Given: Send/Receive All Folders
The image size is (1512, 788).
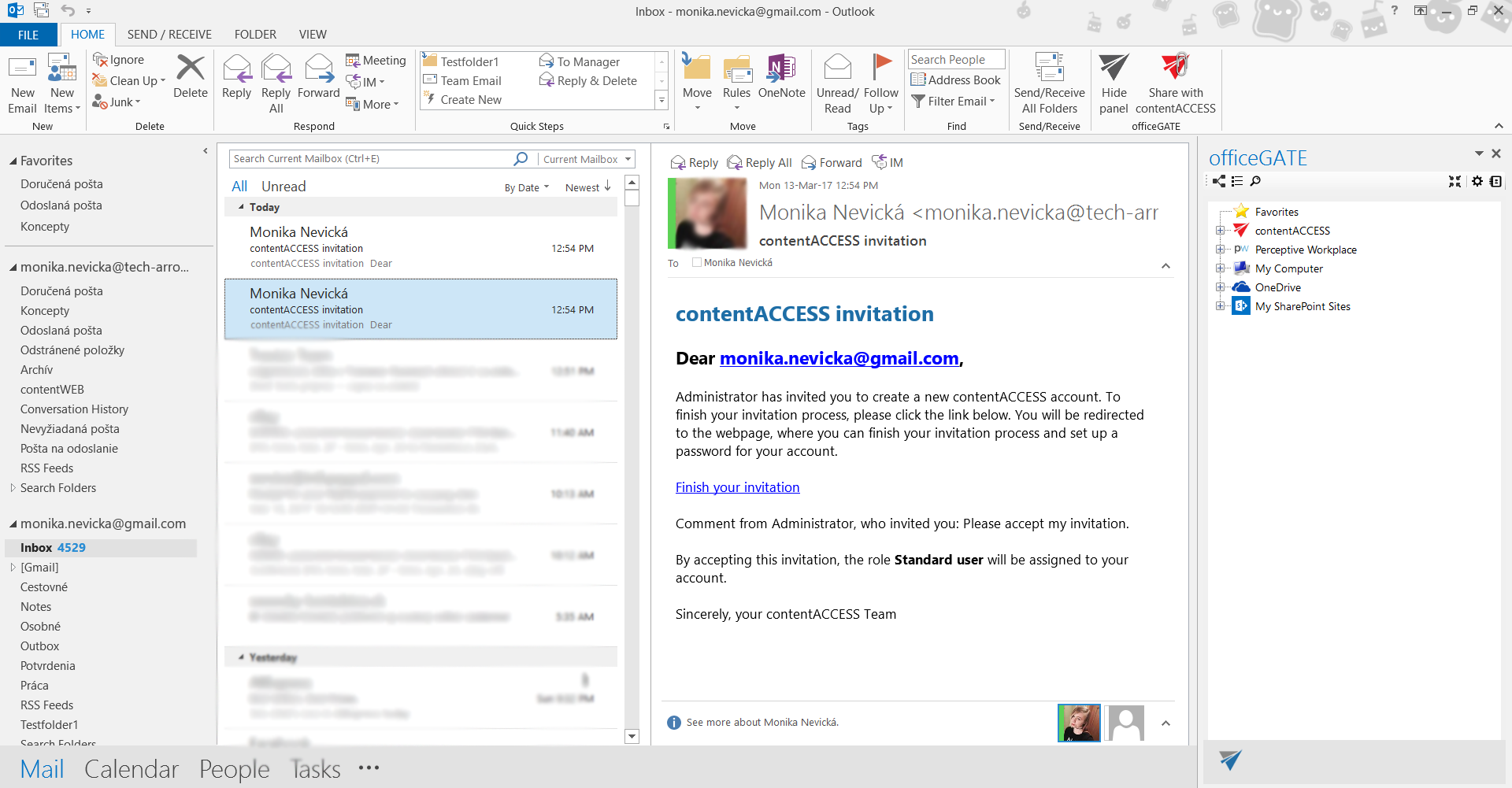Looking at the screenshot, I should coord(1049,84).
